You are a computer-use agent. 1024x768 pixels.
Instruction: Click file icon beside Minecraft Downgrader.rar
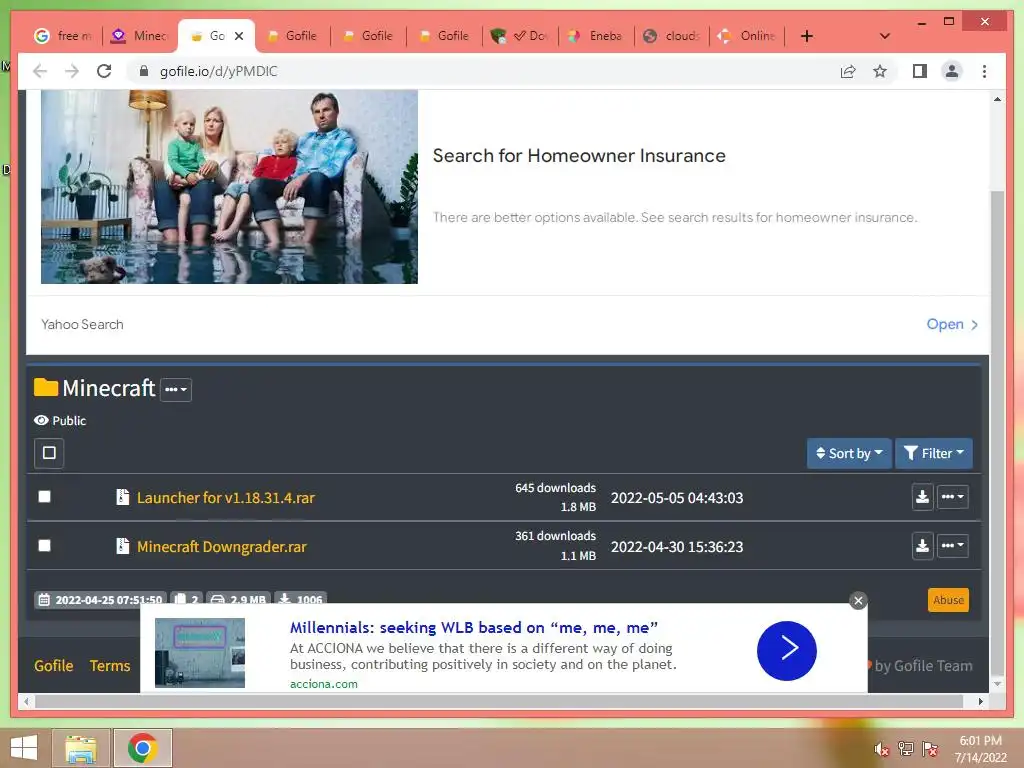122,545
